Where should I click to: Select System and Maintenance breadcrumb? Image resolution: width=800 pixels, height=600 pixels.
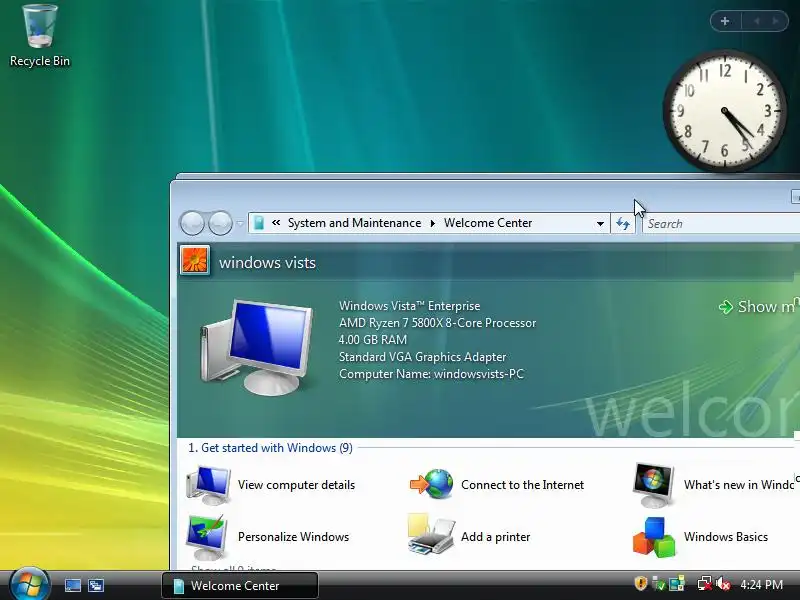point(354,223)
